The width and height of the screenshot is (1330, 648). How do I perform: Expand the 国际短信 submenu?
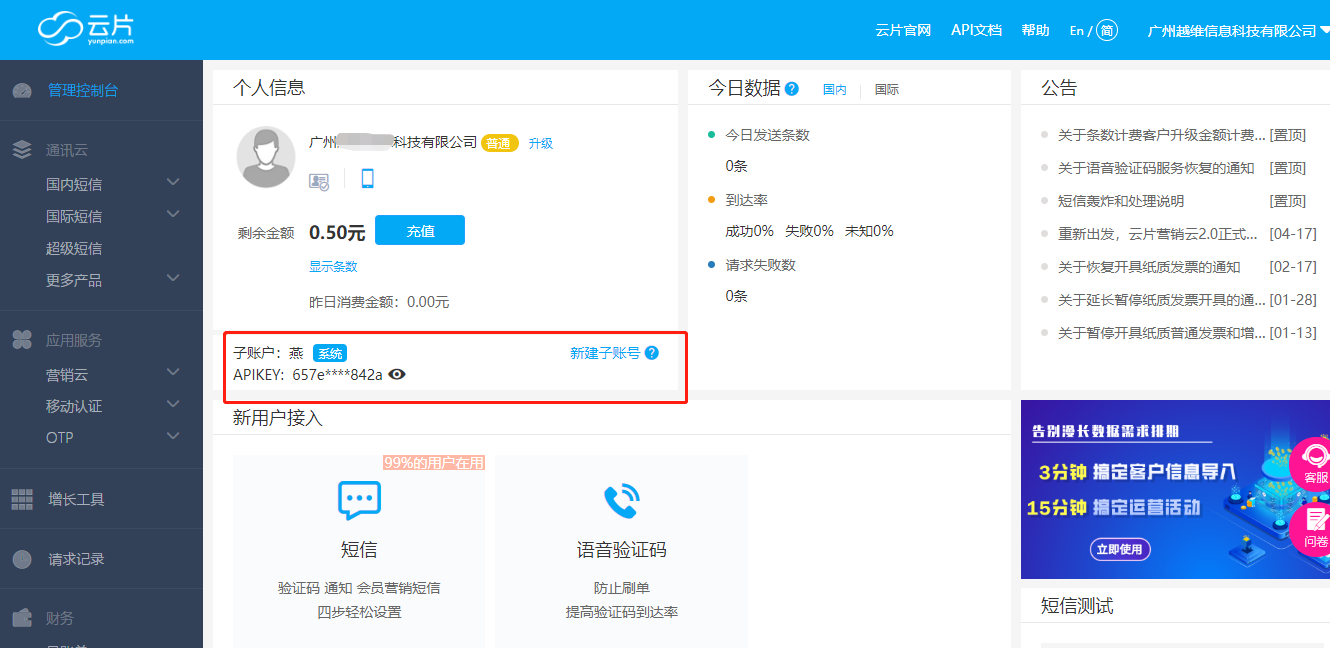173,214
